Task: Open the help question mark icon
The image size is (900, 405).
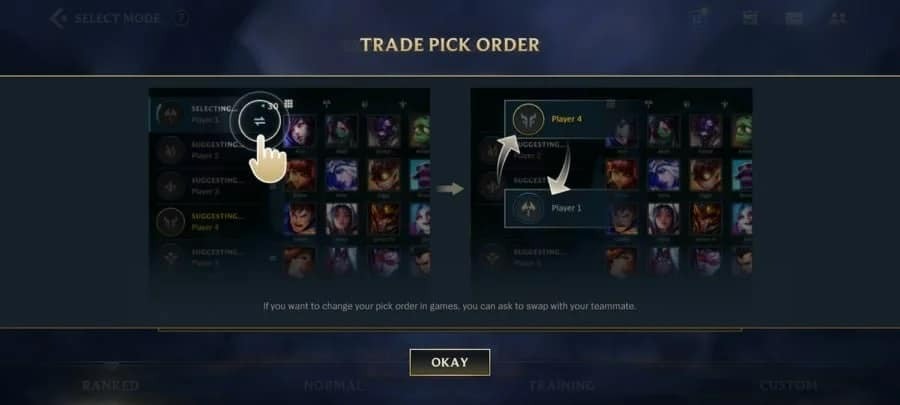Action: [x=181, y=18]
